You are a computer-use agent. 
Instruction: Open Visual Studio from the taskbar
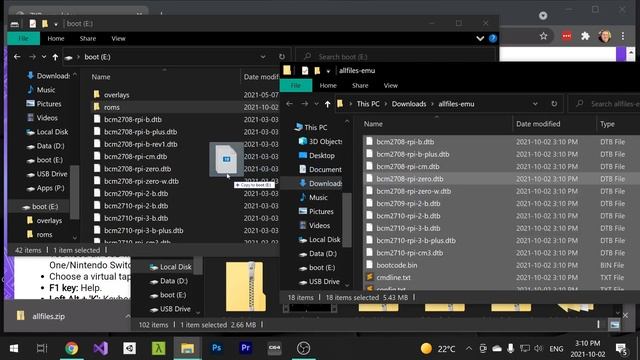click(x=100, y=348)
